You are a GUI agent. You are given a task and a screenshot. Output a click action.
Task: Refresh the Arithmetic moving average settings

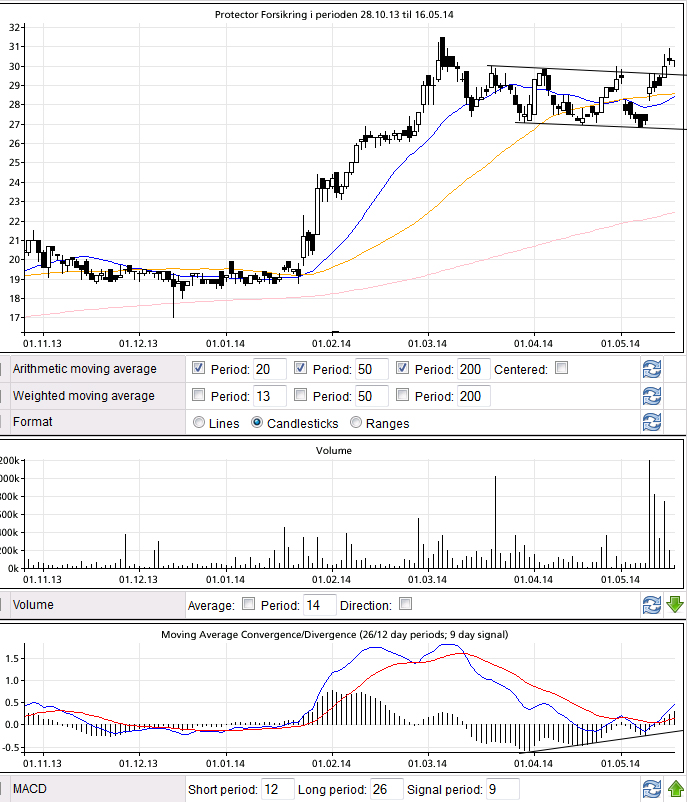tap(651, 369)
